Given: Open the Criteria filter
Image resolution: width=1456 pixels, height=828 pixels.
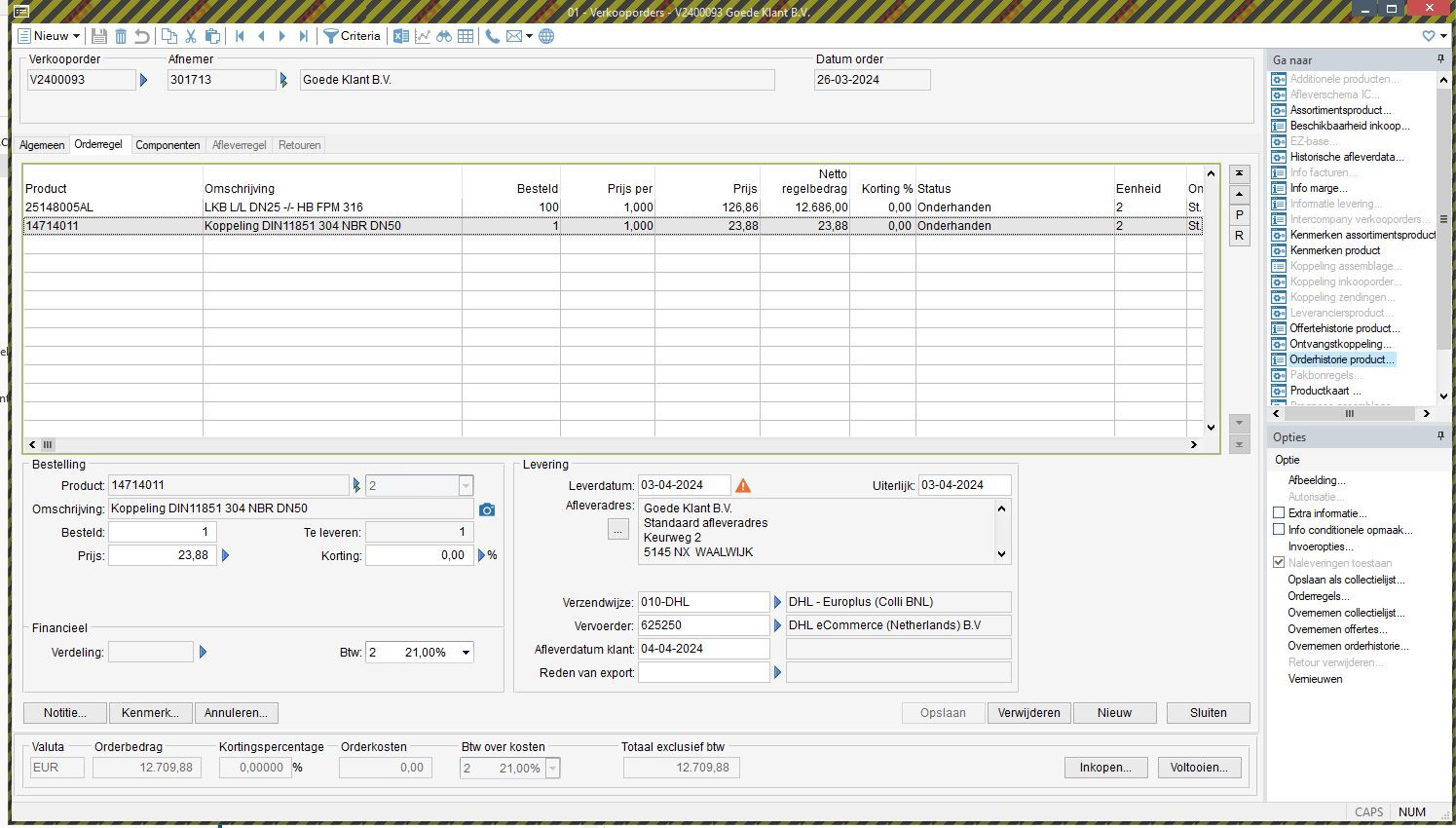Looking at the screenshot, I should [x=352, y=36].
